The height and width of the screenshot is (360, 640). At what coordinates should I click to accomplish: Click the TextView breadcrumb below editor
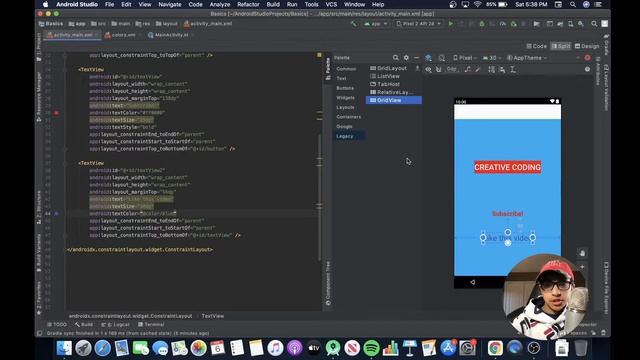tap(213, 316)
